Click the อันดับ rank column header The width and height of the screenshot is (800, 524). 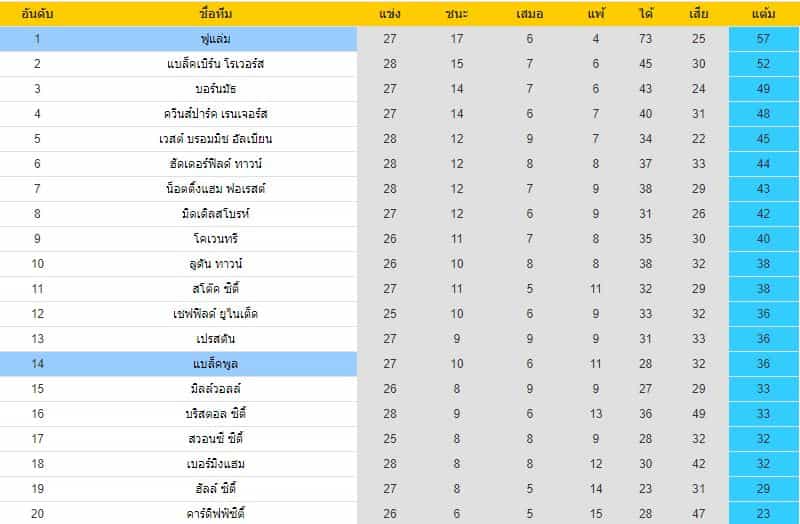point(37,14)
